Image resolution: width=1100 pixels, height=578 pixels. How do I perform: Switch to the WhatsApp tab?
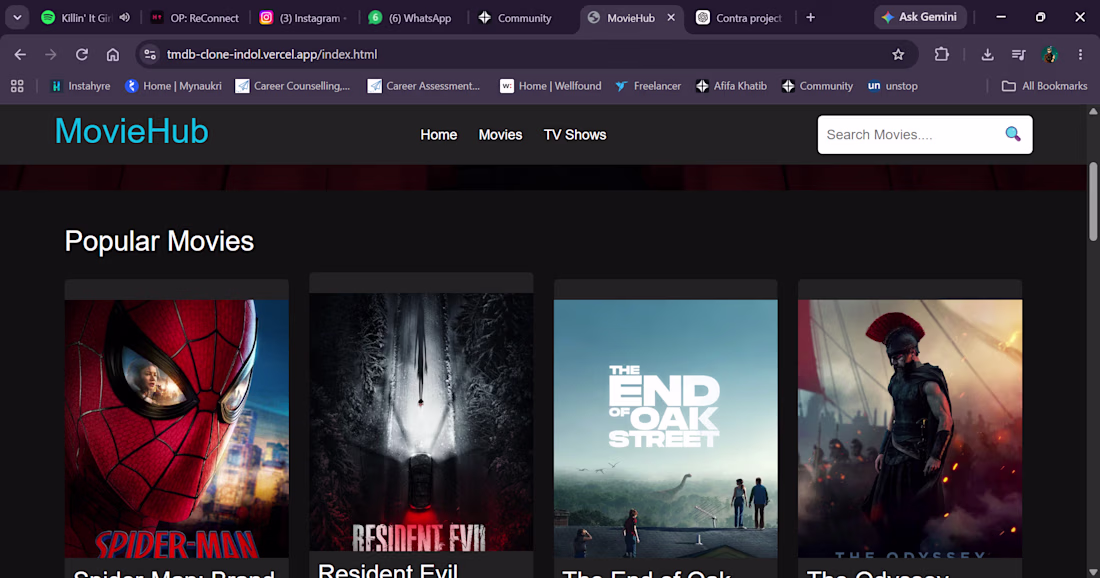pos(413,18)
